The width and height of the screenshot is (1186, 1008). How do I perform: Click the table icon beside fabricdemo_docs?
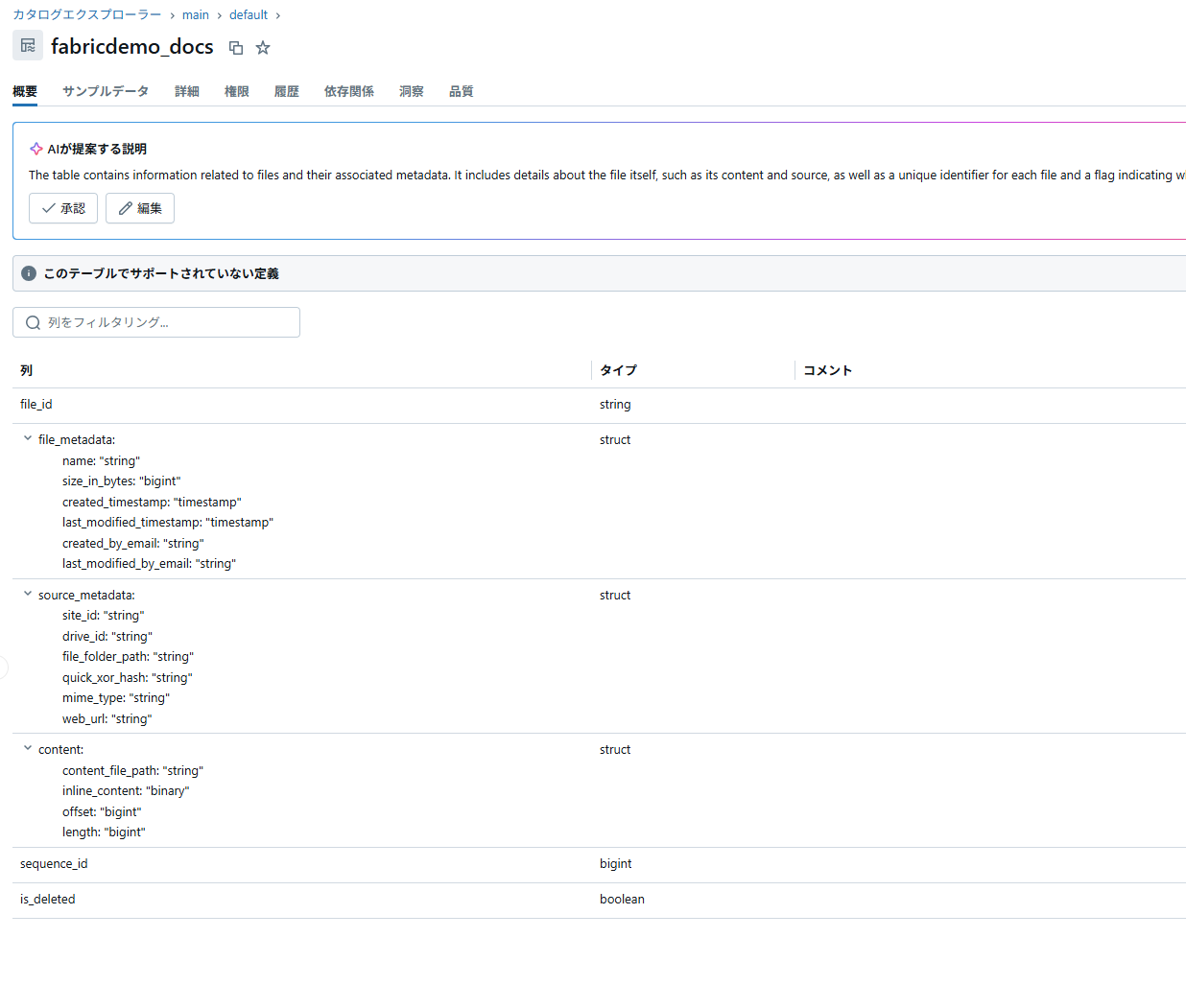pos(28,45)
